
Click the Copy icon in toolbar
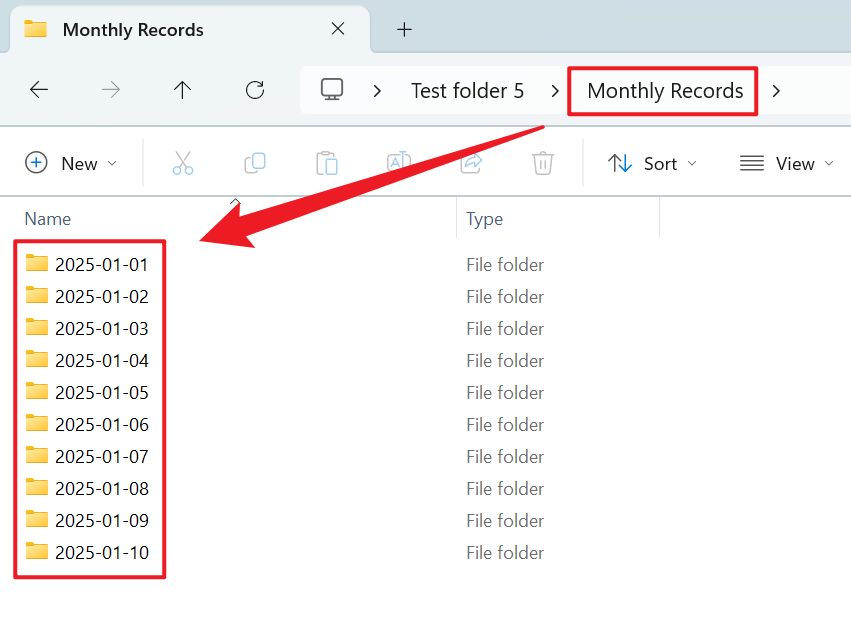coord(255,163)
